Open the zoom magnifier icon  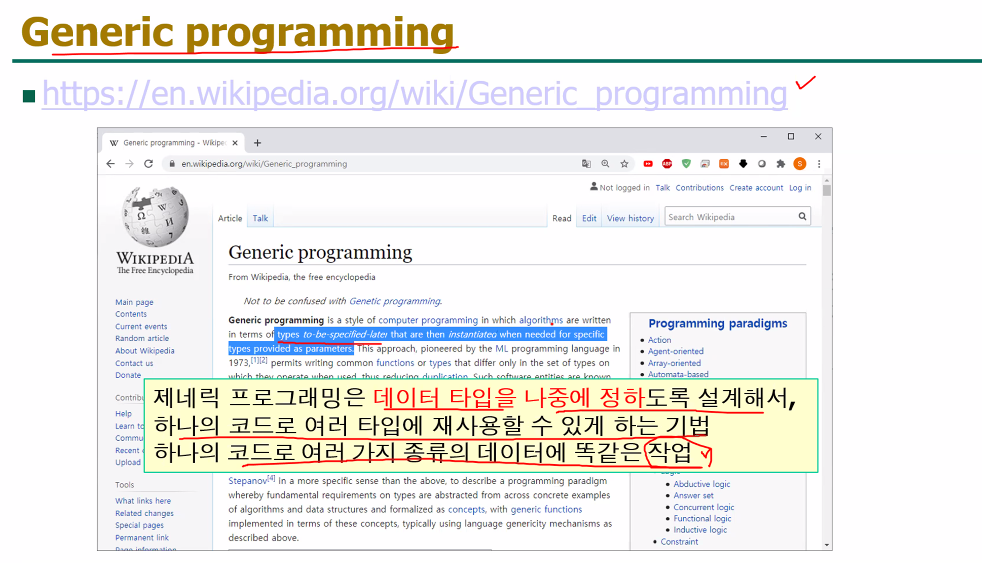pyautogui.click(x=605, y=163)
